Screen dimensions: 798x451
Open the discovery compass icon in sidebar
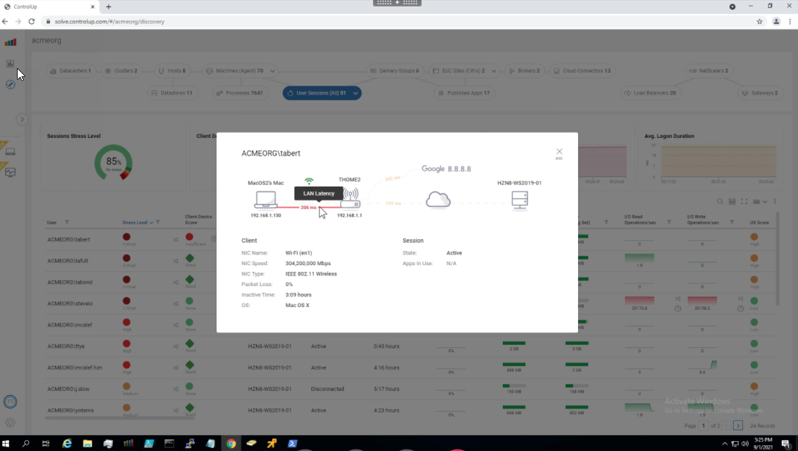click(x=10, y=84)
